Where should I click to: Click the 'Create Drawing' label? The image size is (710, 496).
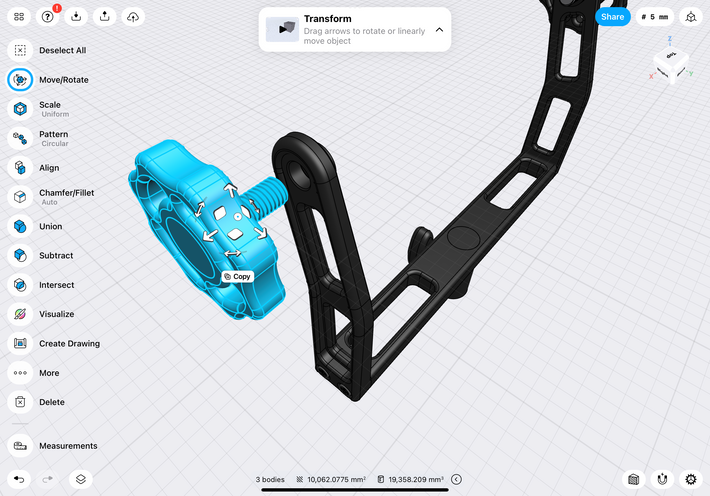point(69,343)
